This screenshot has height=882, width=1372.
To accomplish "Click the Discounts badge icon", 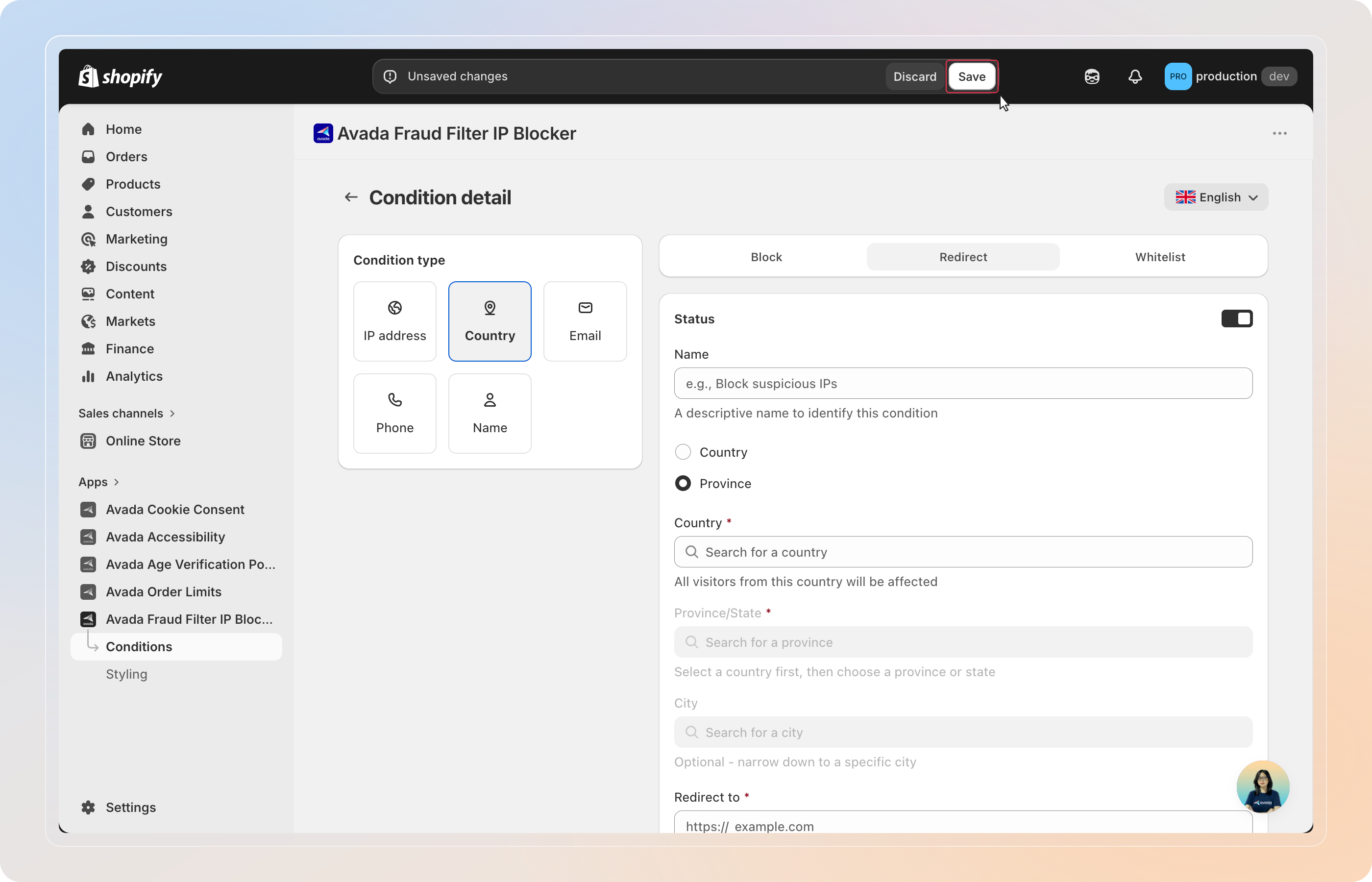I will [x=88, y=267].
